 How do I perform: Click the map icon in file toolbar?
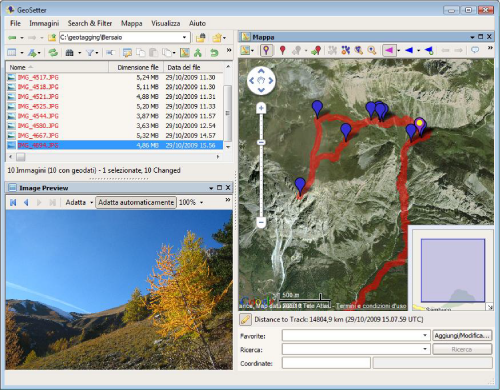click(185, 52)
